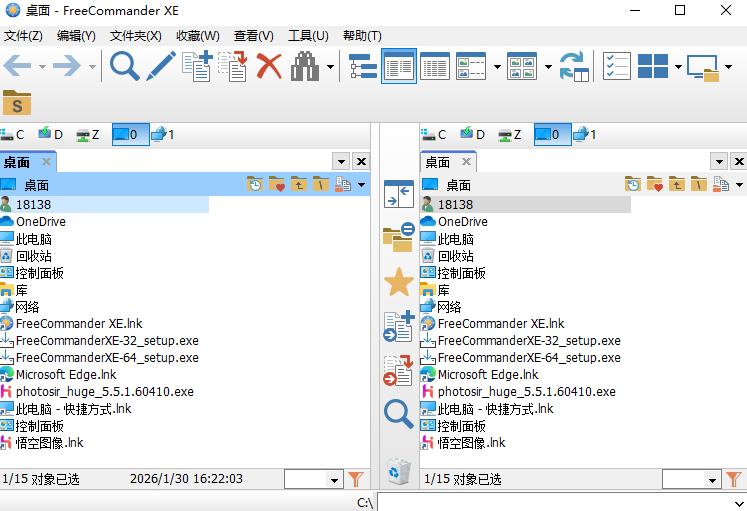Toggle the right panel filter funnel
The image size is (747, 511).
(734, 479)
